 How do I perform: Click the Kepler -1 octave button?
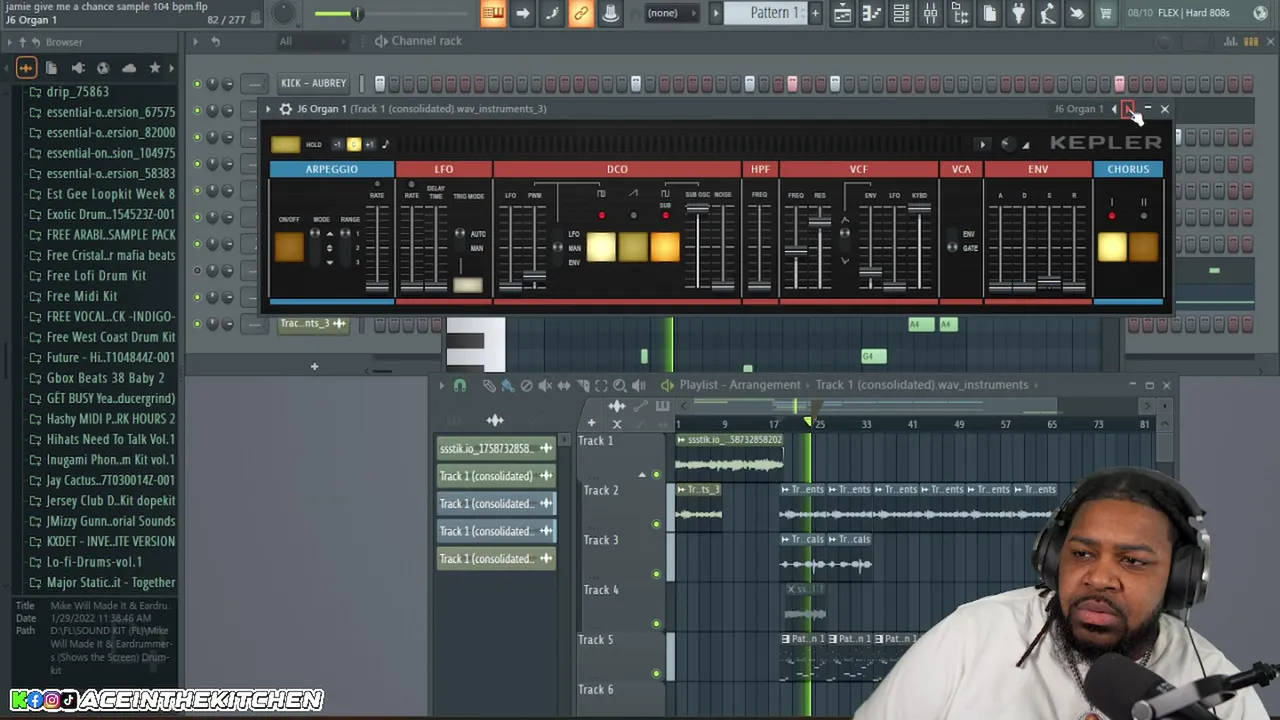click(337, 145)
